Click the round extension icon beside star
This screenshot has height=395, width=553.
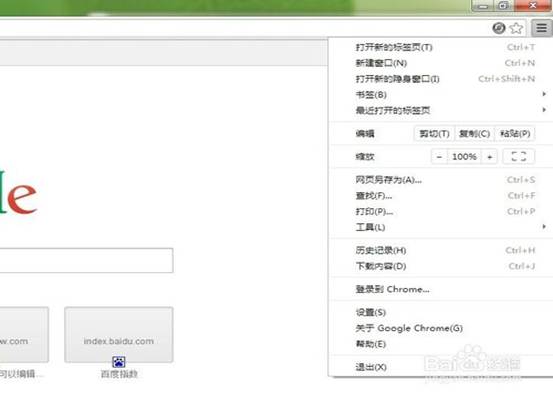pos(499,28)
